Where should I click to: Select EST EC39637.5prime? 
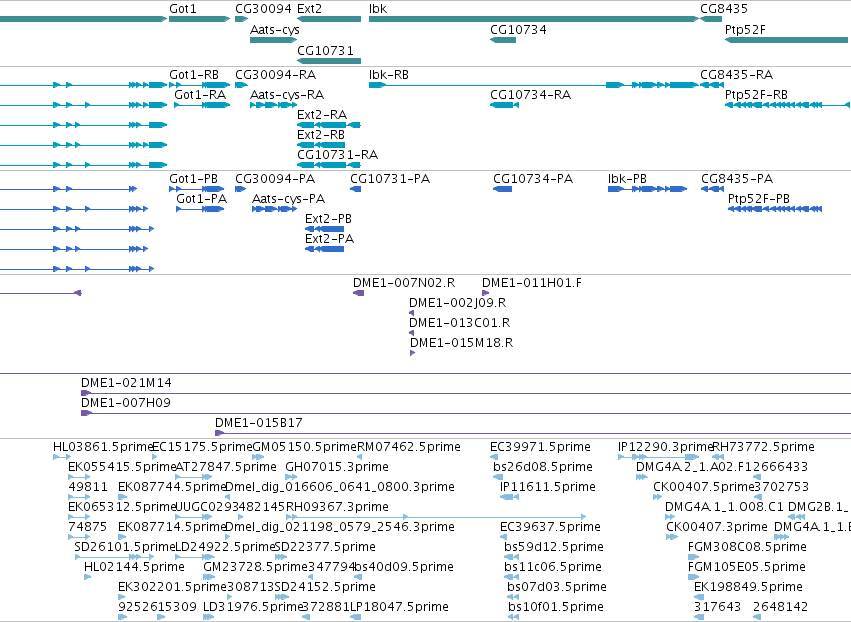(x=550, y=528)
